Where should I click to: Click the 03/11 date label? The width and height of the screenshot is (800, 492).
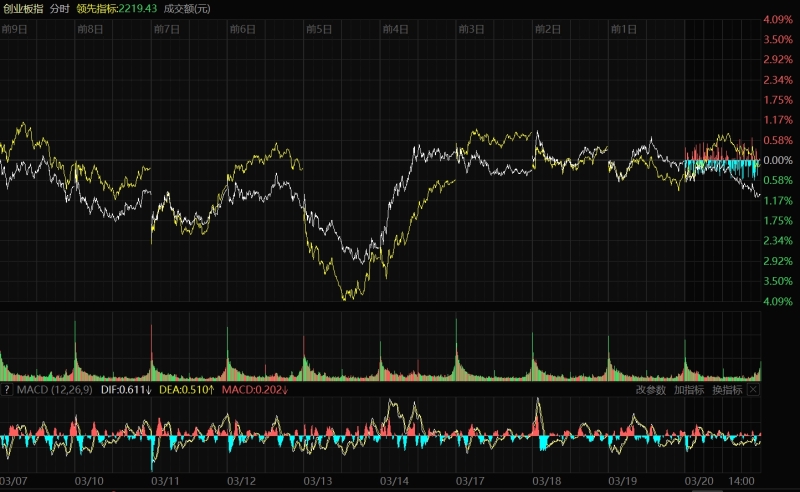[165, 481]
